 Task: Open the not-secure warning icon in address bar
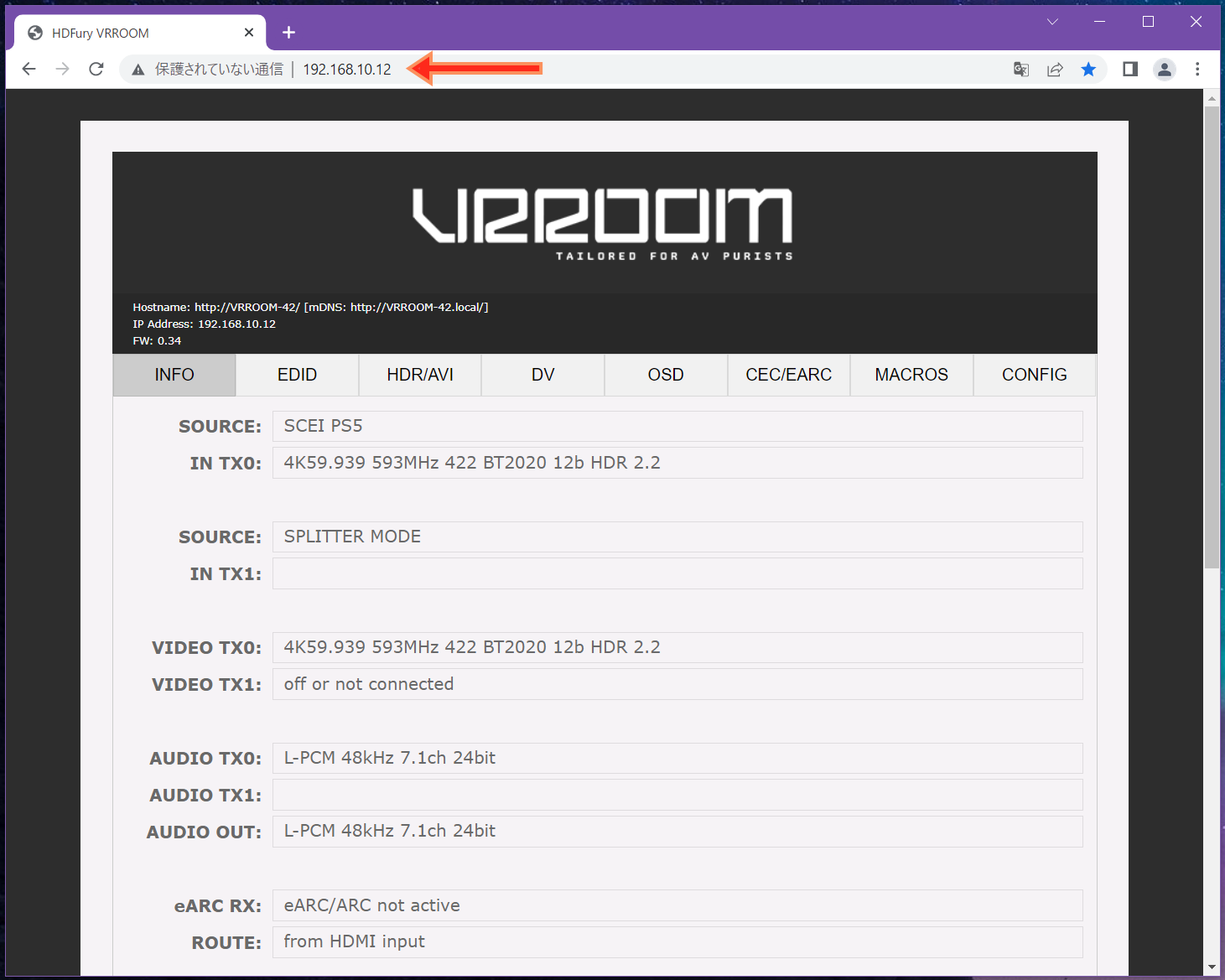coord(138,70)
